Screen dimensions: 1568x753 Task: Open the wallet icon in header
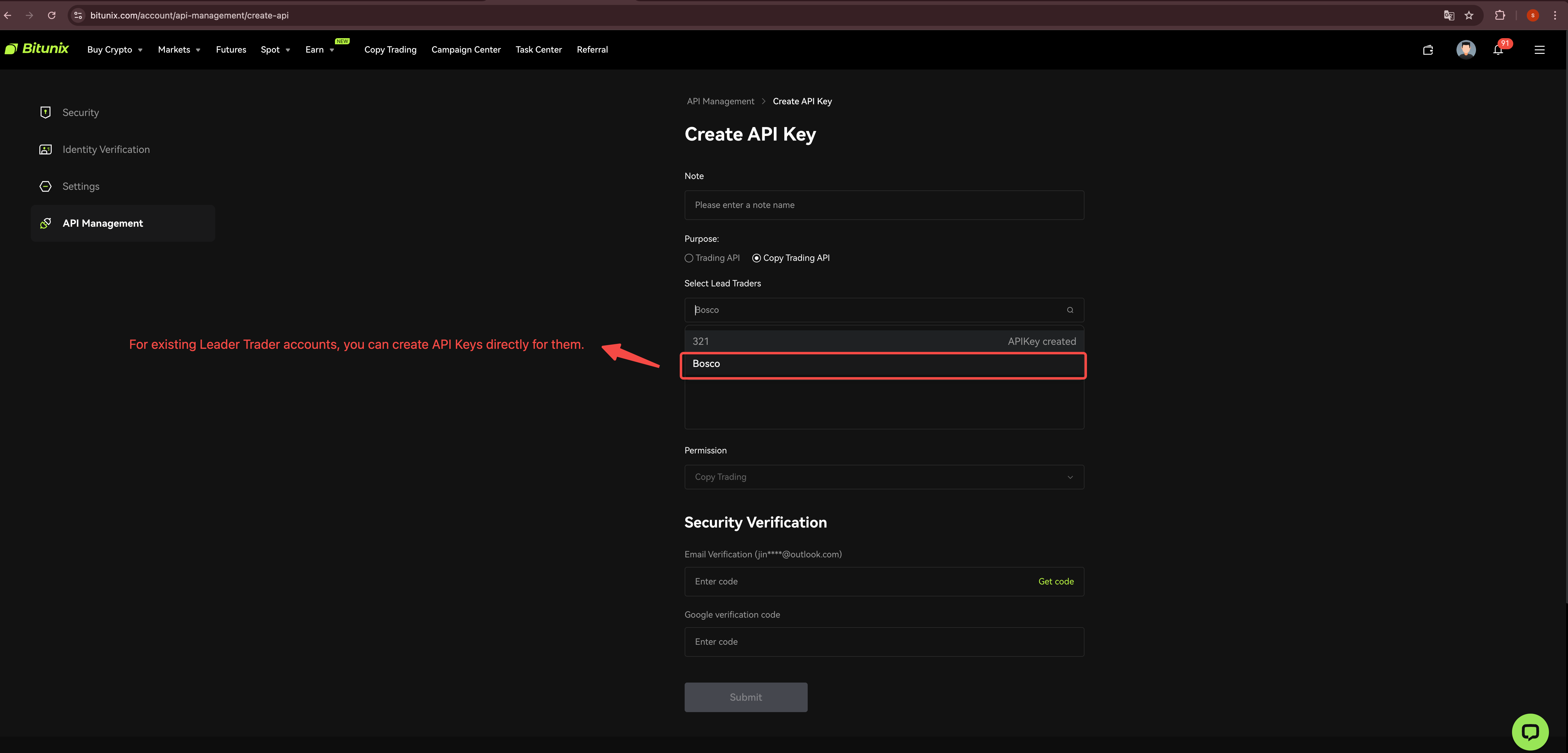(1428, 50)
